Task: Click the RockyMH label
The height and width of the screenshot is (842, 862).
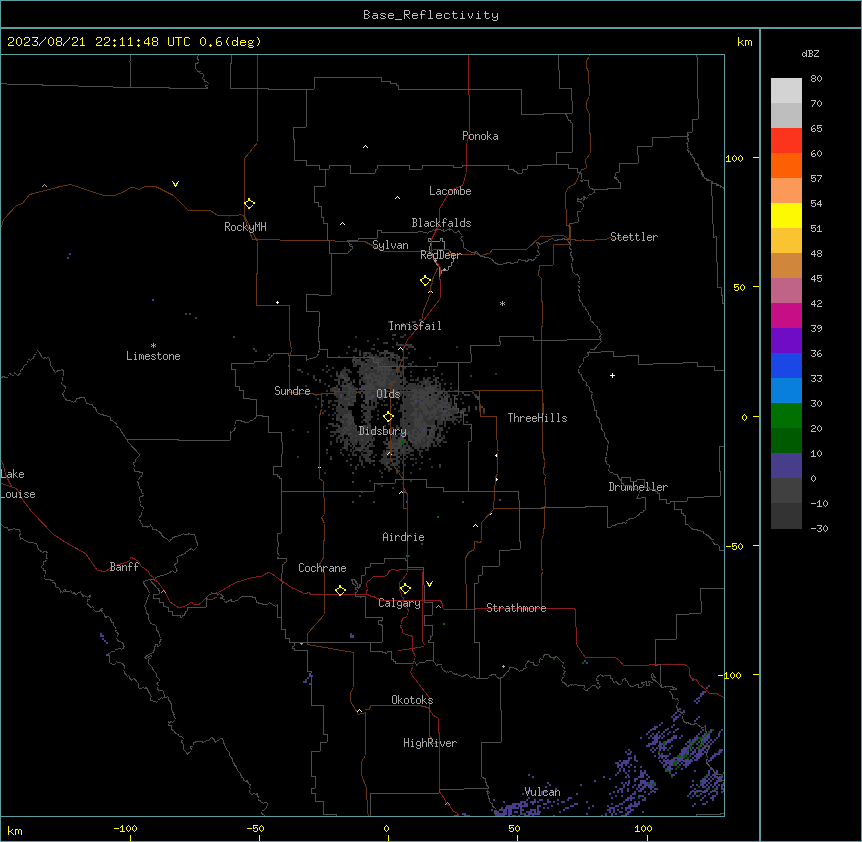Action: 245,227
